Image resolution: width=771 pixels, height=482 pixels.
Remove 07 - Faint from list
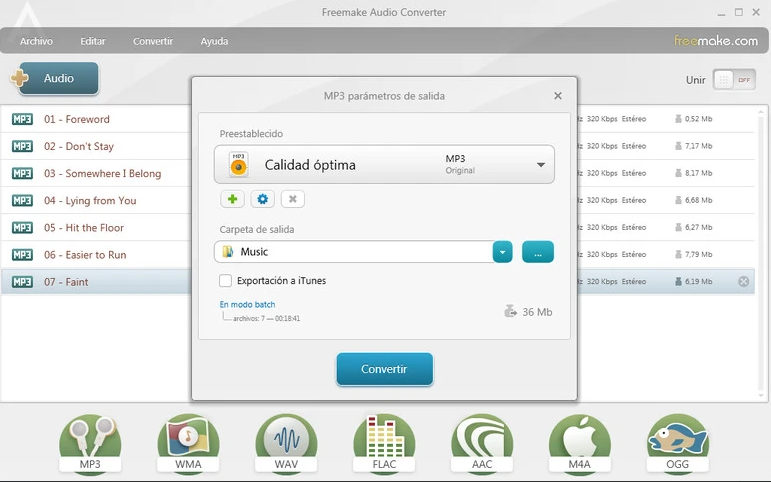(x=743, y=281)
